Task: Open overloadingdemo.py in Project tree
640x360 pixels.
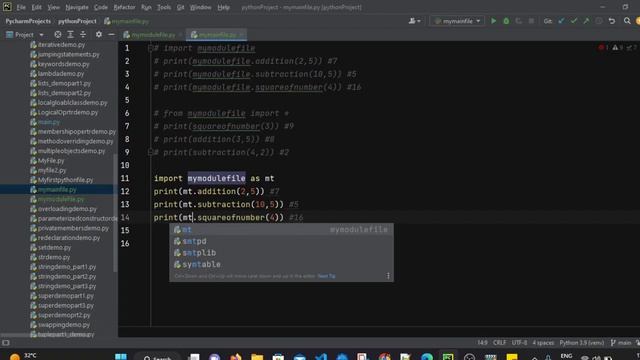Action: [x=67, y=209]
